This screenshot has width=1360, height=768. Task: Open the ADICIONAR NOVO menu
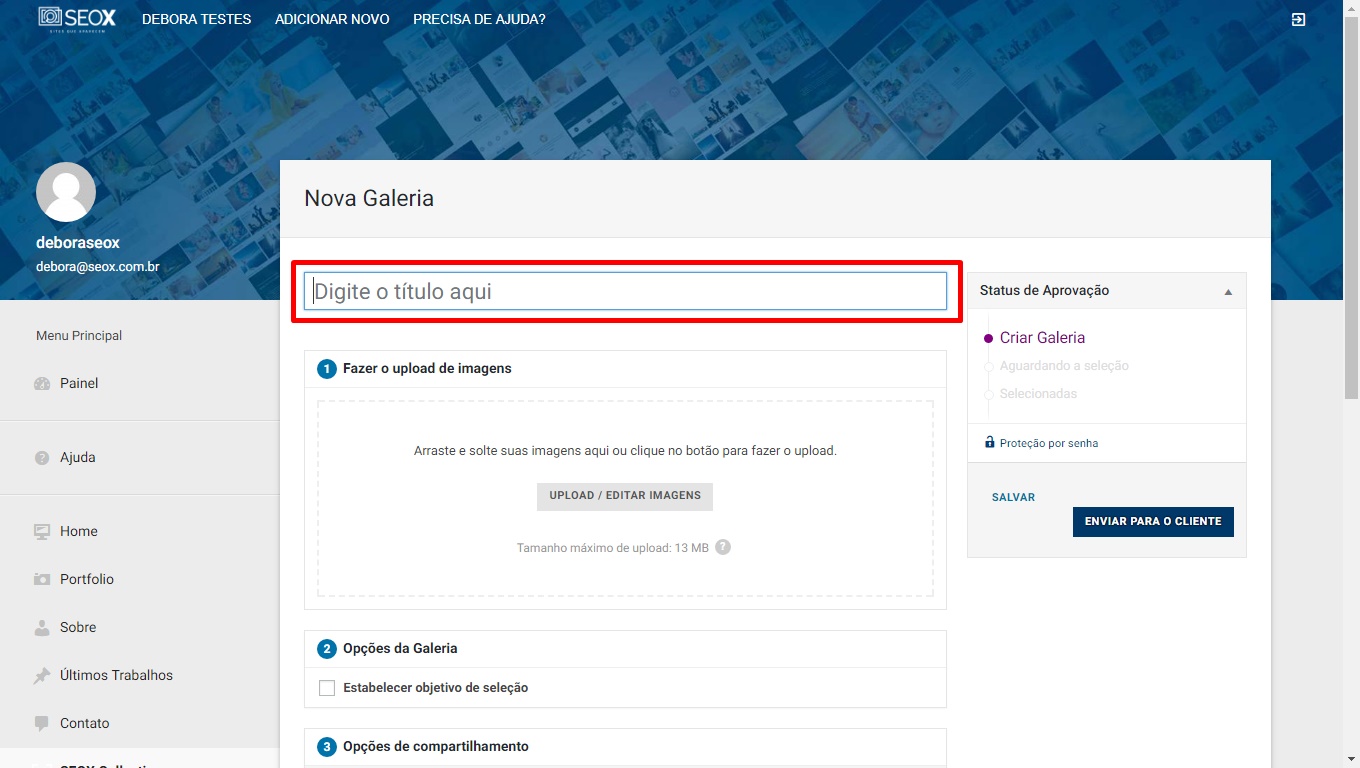click(332, 19)
